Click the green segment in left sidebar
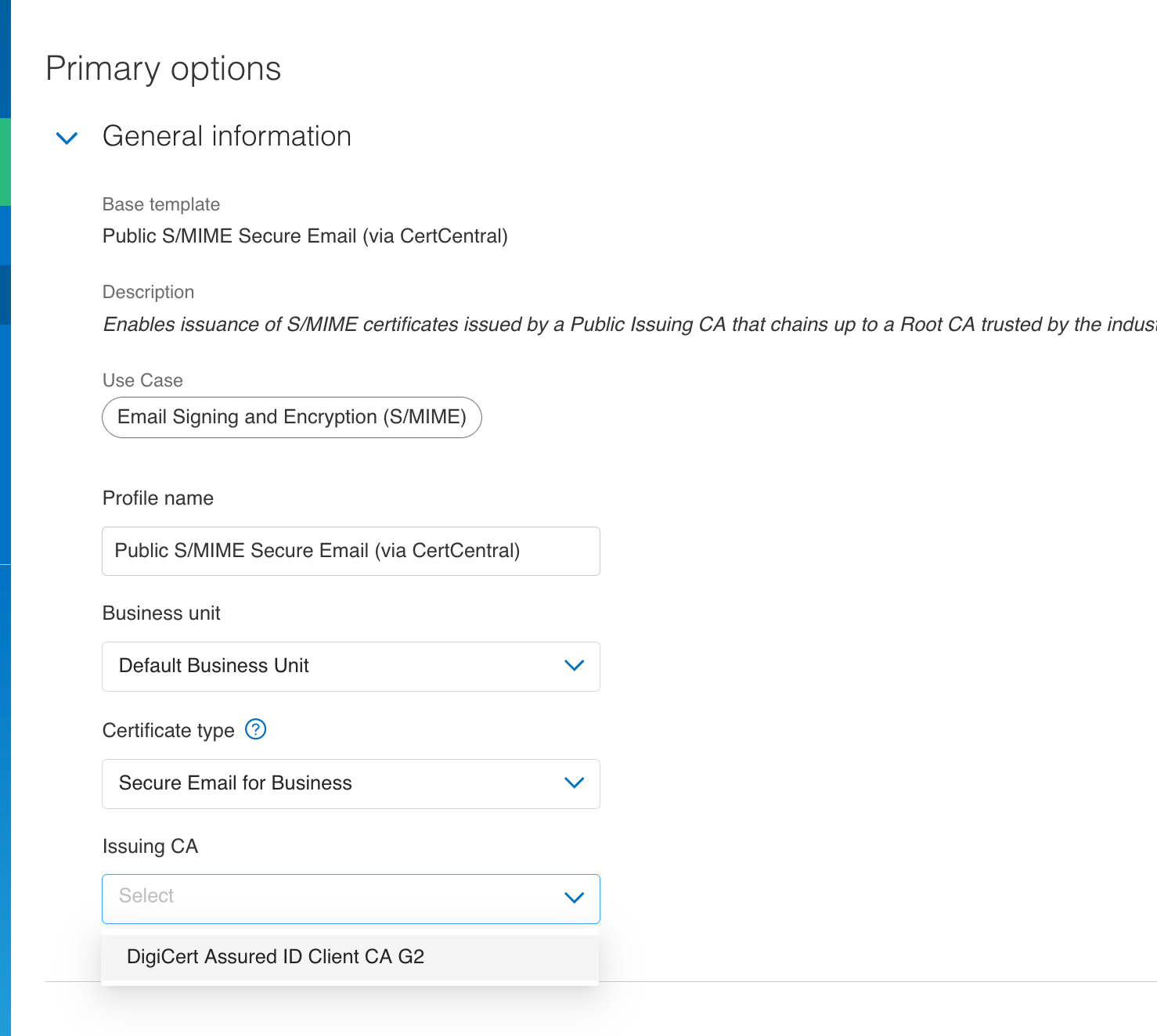This screenshot has height=1036, width=1157. [x=5, y=161]
